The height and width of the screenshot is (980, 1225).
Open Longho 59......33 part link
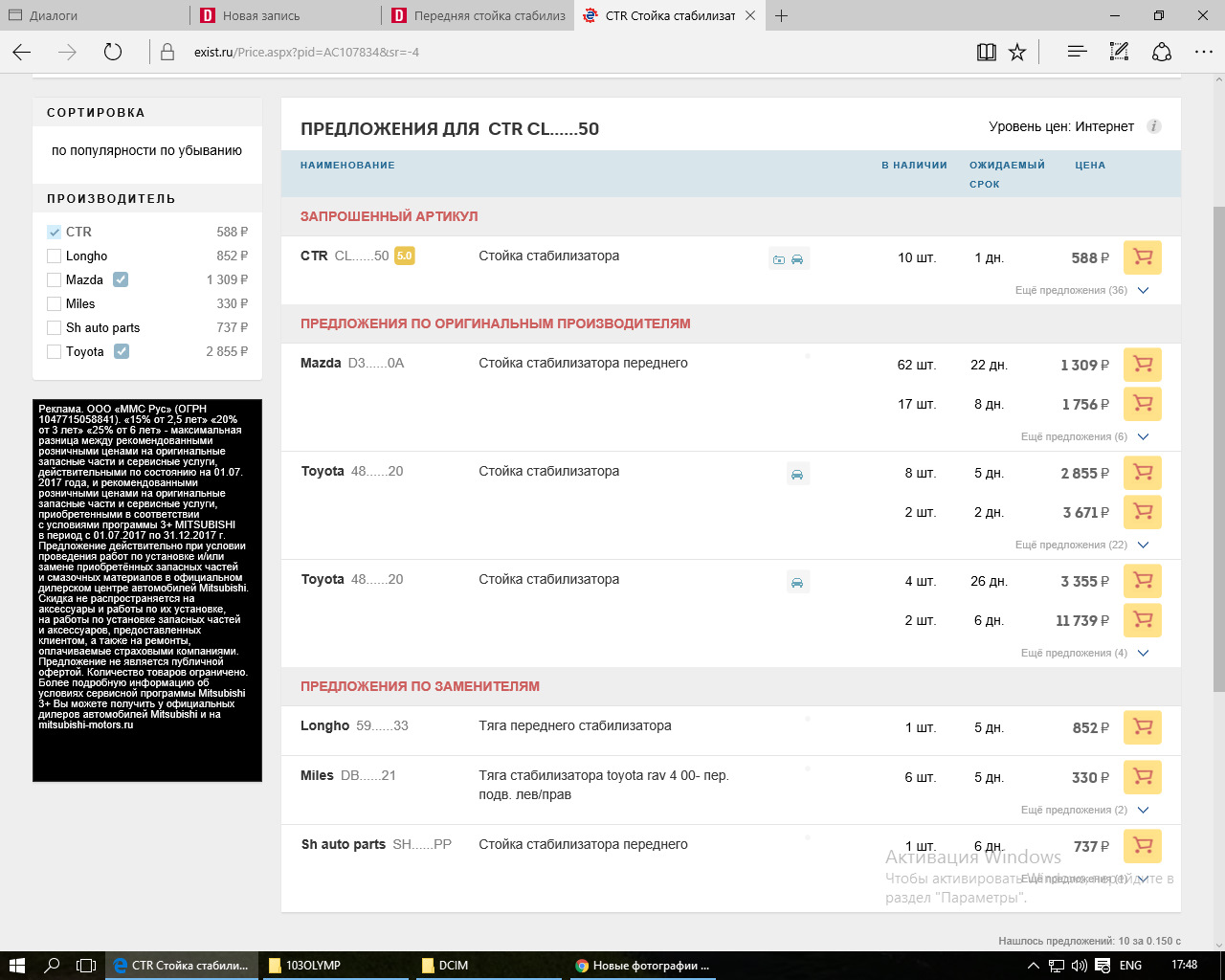[x=354, y=725]
